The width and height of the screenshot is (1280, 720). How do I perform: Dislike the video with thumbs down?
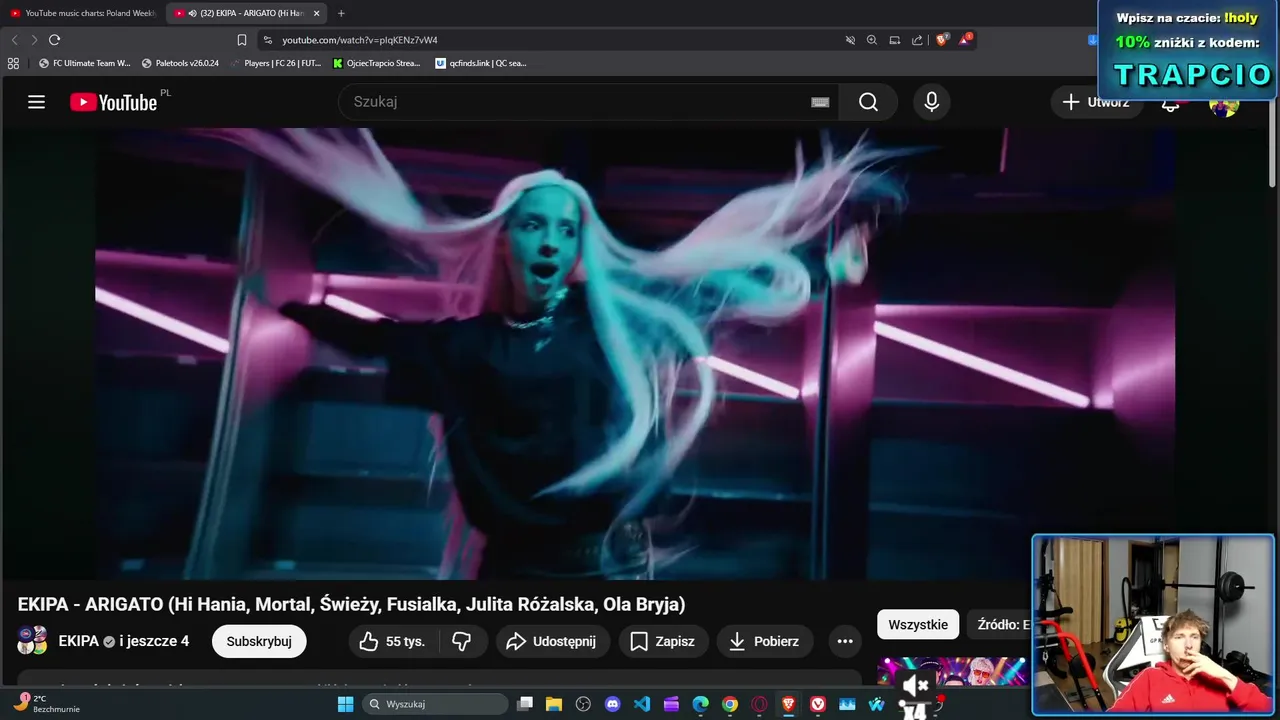coord(462,641)
